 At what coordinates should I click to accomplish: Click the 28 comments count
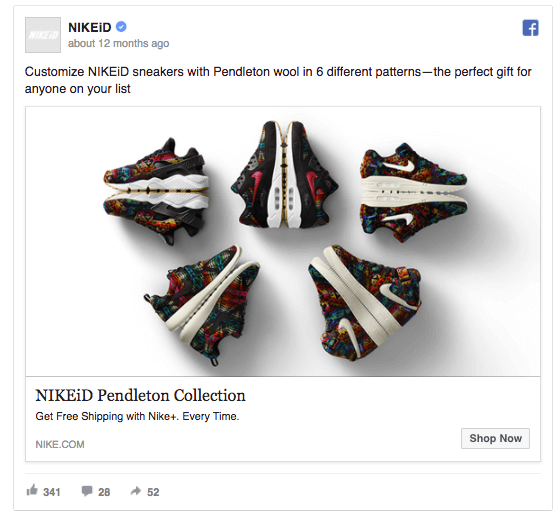[104, 492]
